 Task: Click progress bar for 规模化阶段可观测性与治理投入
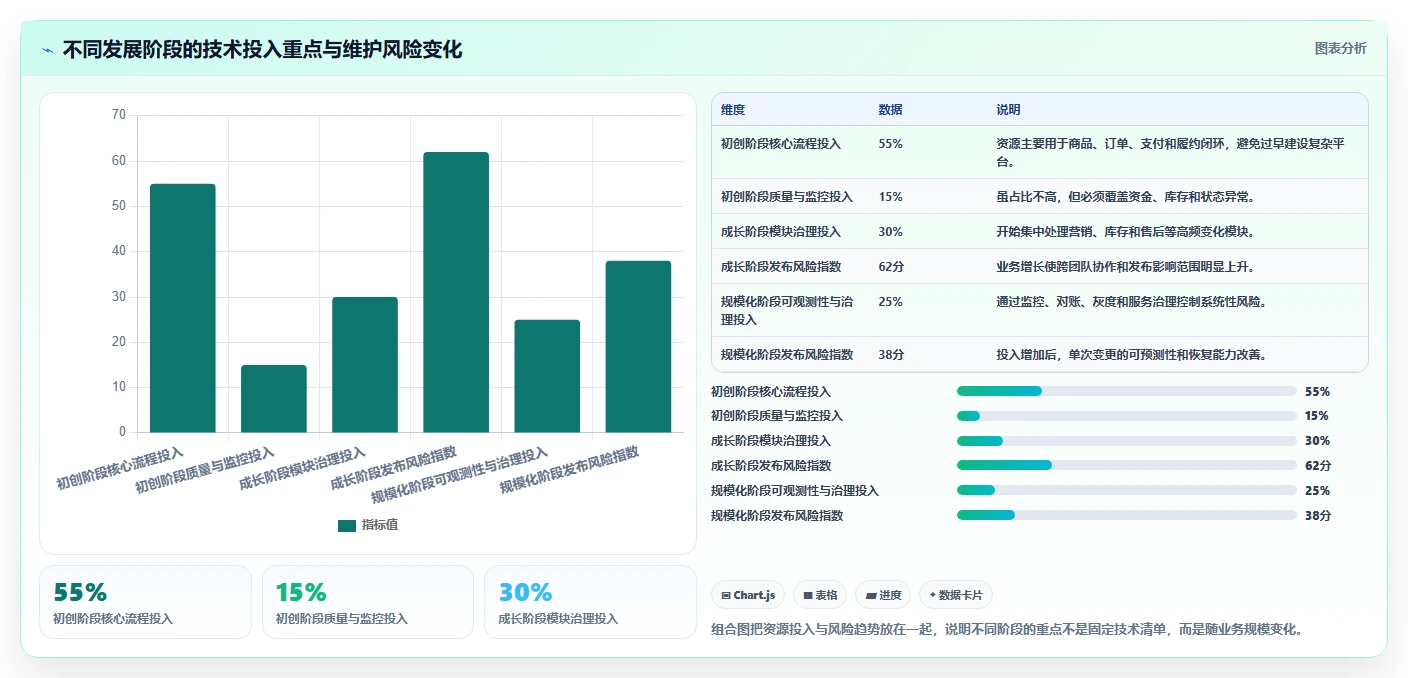[1126, 490]
